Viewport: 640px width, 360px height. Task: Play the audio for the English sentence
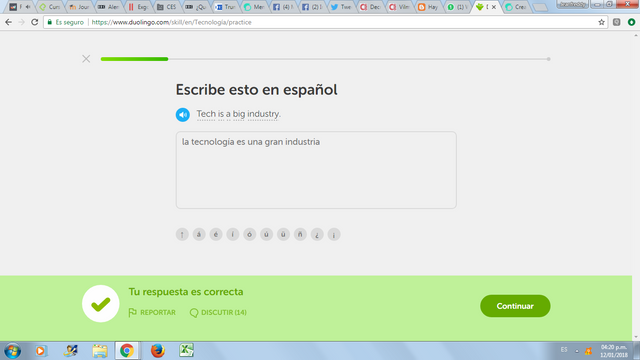182,115
